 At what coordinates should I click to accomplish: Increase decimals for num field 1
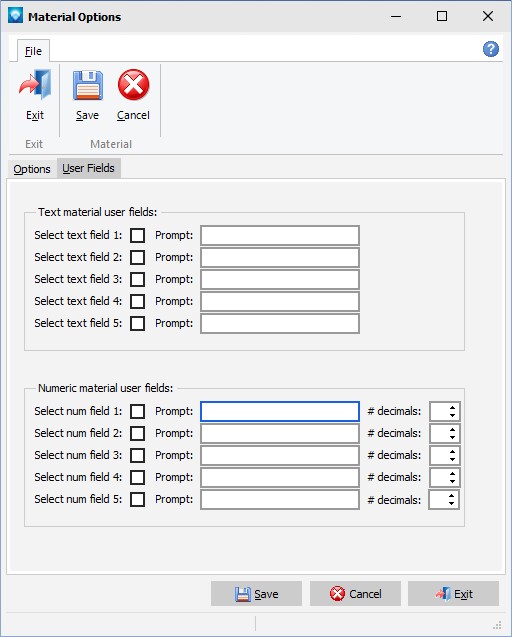452,407
